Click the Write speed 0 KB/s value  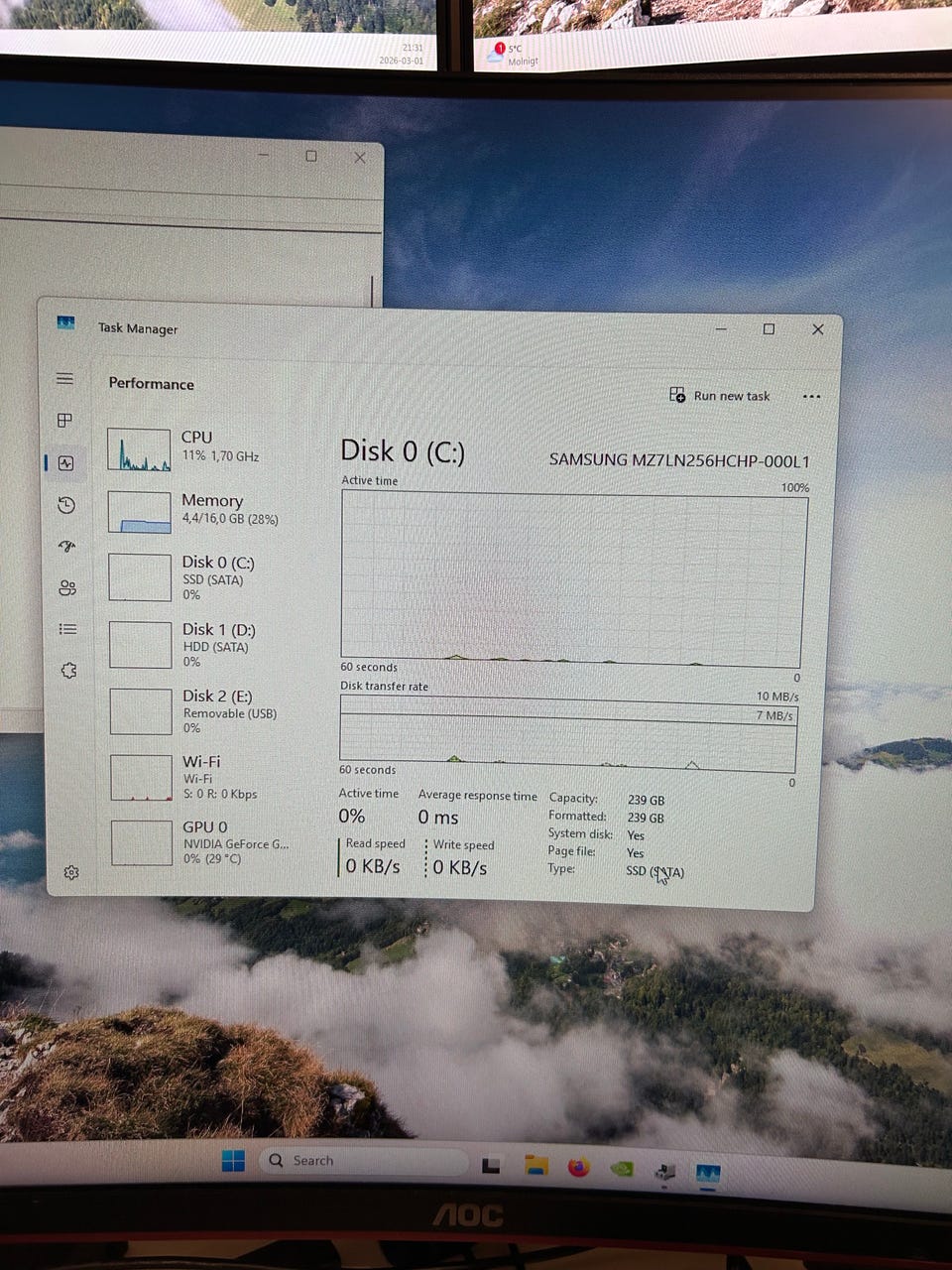coord(460,867)
